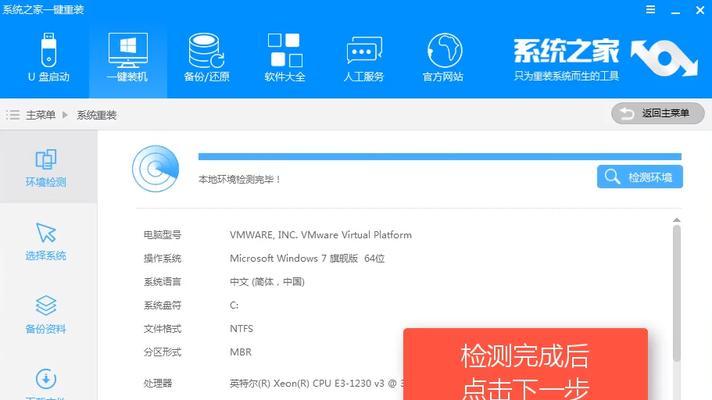Click the 文件格式 label
712x400 pixels.
[162, 328]
